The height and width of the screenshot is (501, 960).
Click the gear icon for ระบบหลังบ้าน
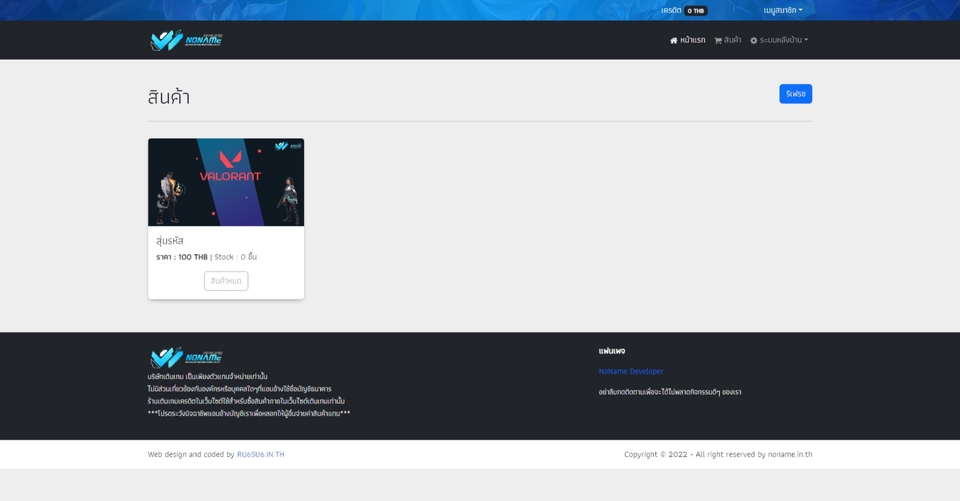754,40
